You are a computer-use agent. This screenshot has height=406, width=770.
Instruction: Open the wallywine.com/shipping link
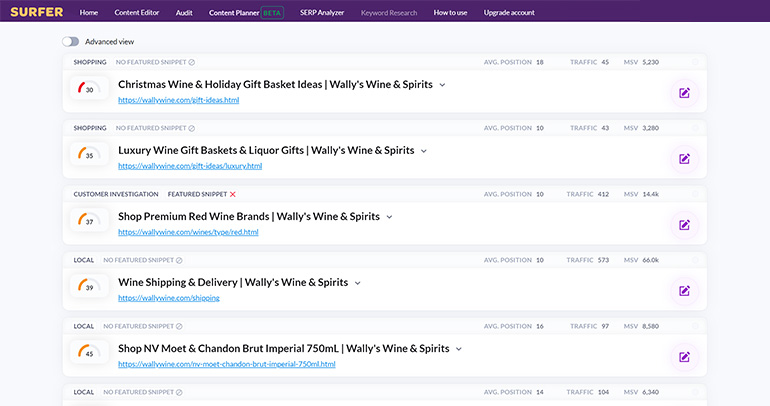(169, 298)
